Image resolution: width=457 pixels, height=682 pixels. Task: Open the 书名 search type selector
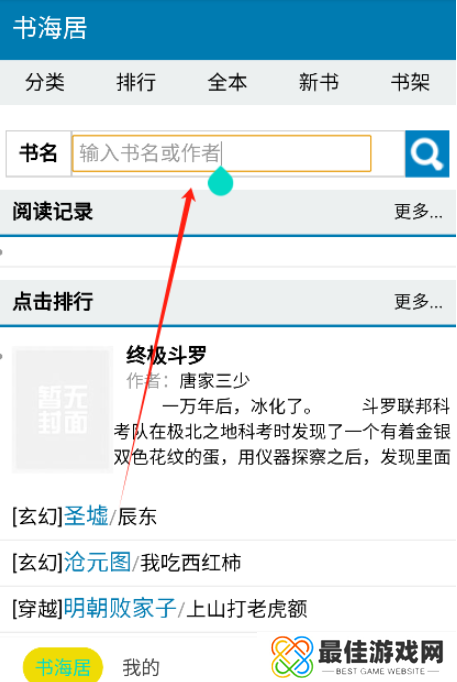(x=38, y=154)
